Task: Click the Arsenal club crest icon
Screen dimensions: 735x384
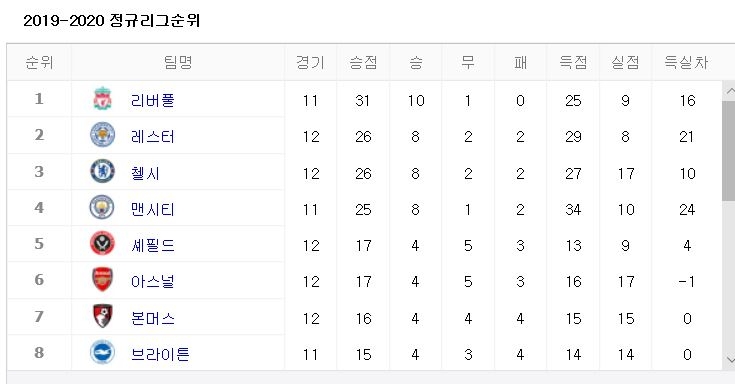Action: point(102,279)
